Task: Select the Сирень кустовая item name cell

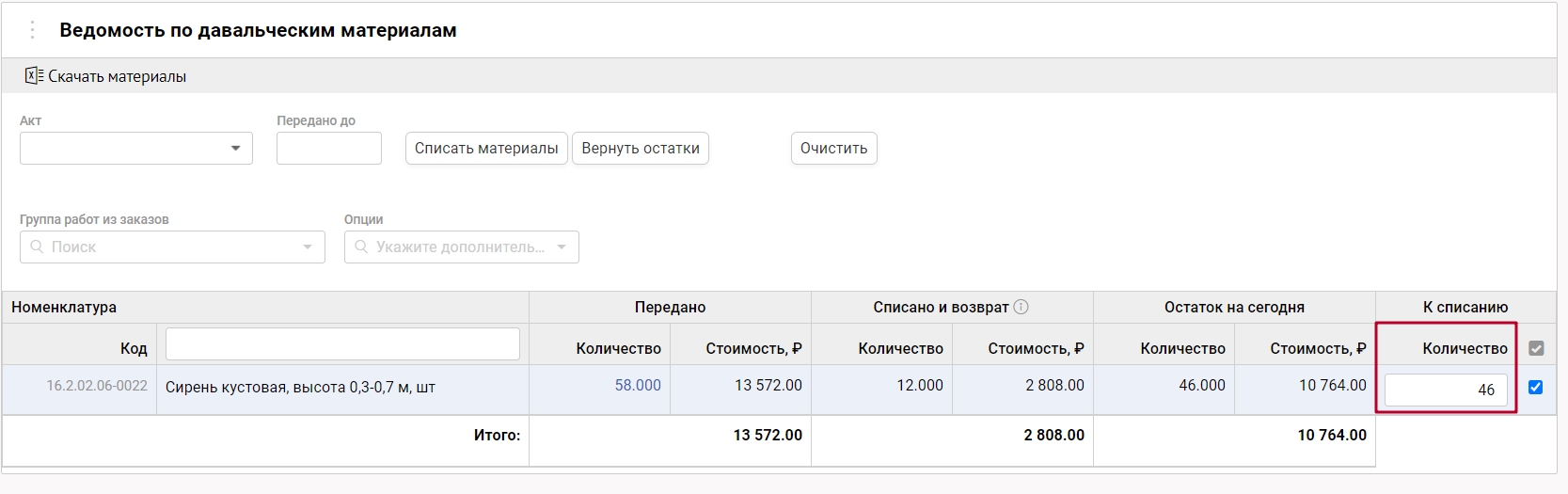Action: click(x=300, y=387)
